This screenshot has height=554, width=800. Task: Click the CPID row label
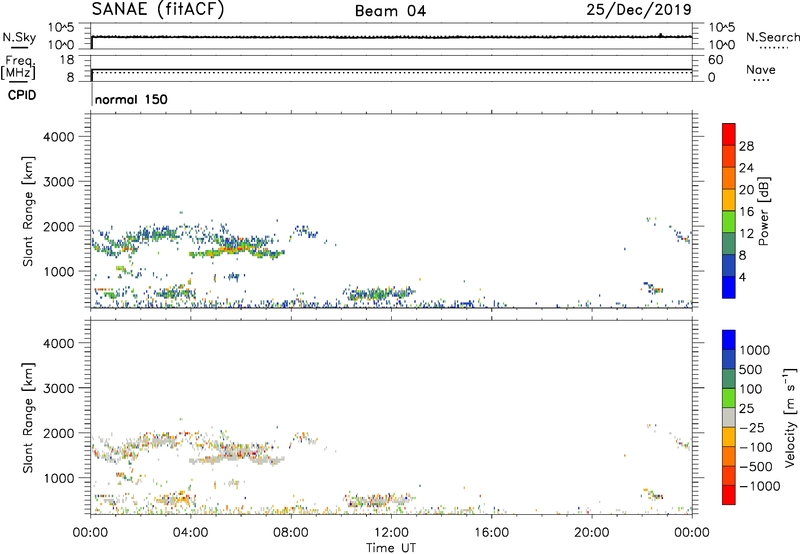[x=22, y=95]
